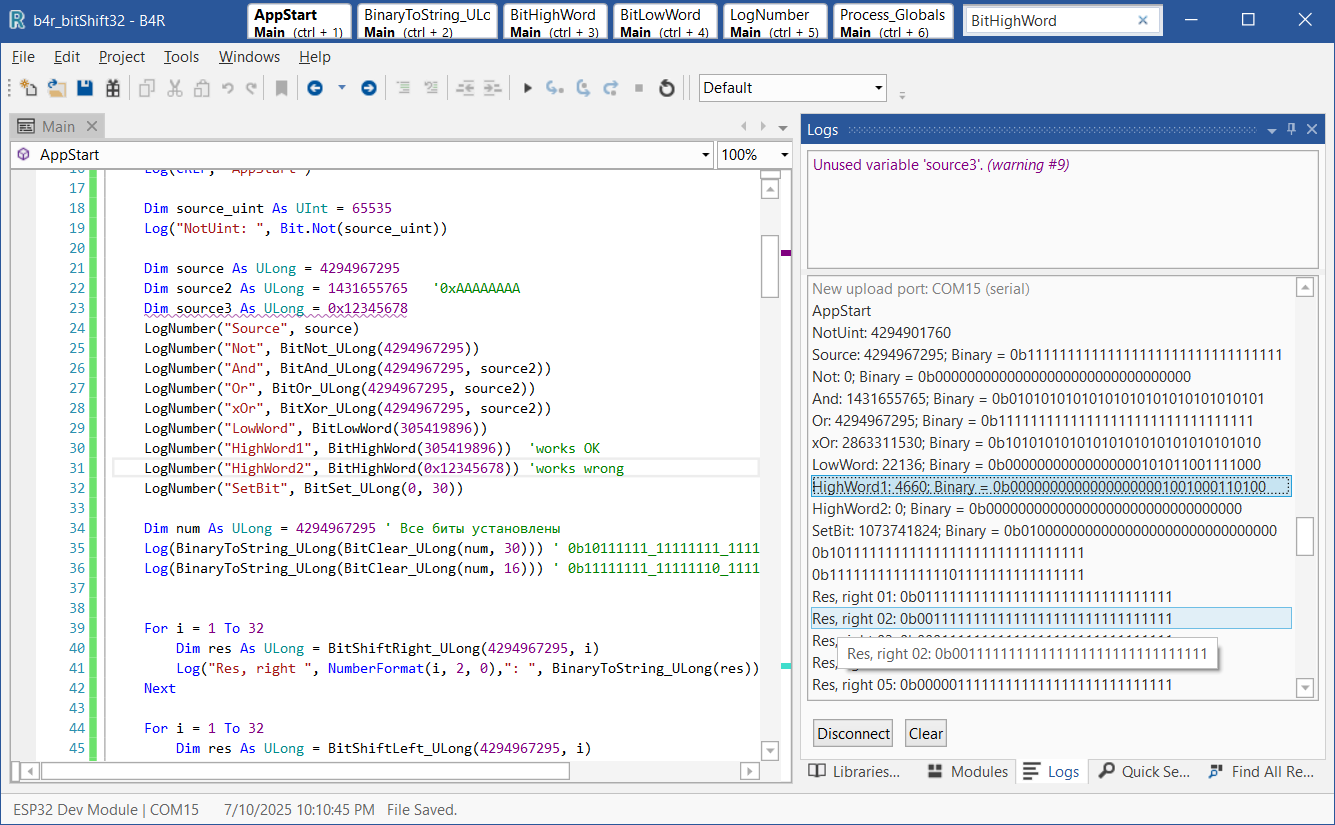Screen dimensions: 1335x825
Task: Open the Help menu
Action: coord(315,57)
